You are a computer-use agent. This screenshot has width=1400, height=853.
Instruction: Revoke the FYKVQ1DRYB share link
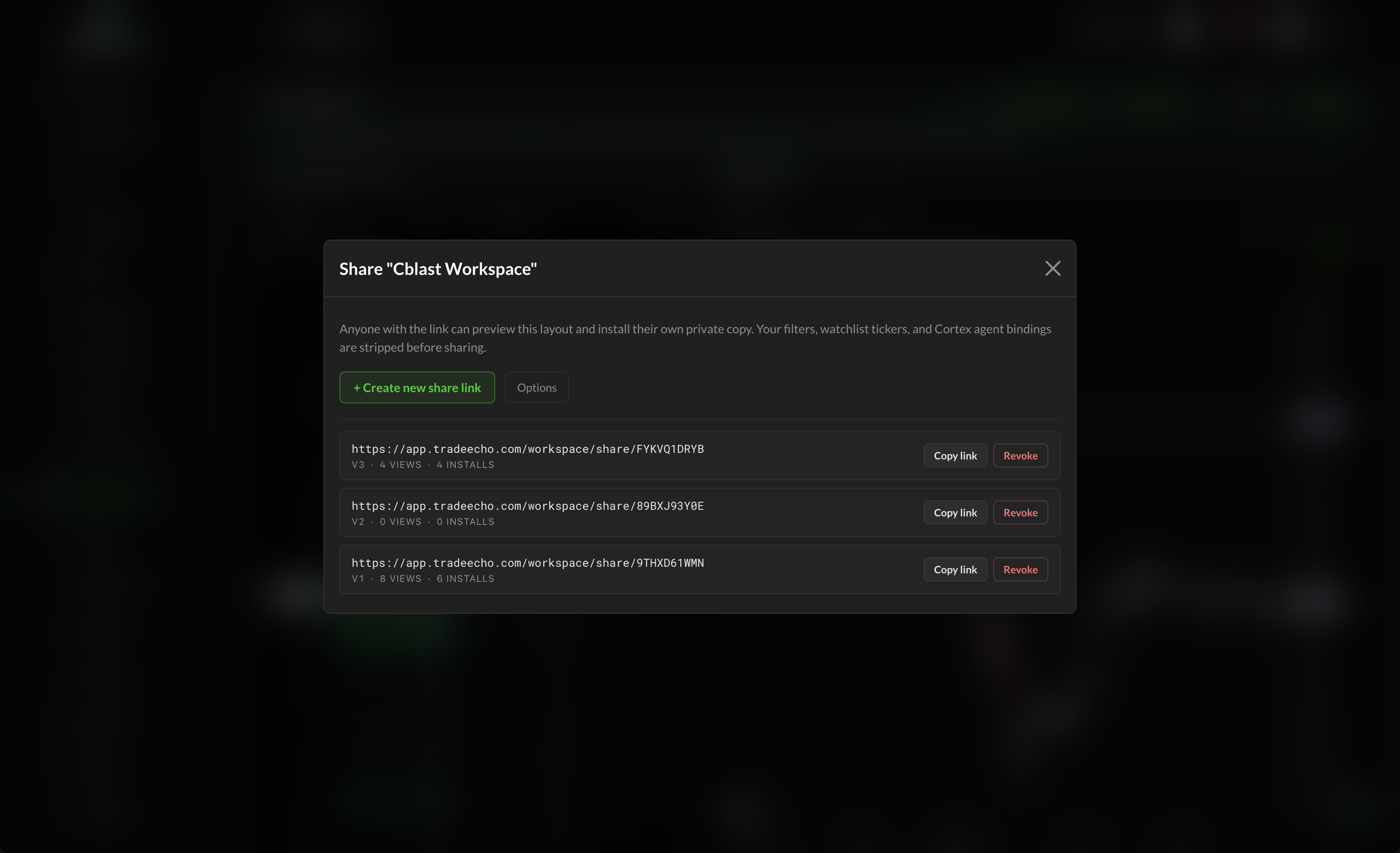[1021, 455]
